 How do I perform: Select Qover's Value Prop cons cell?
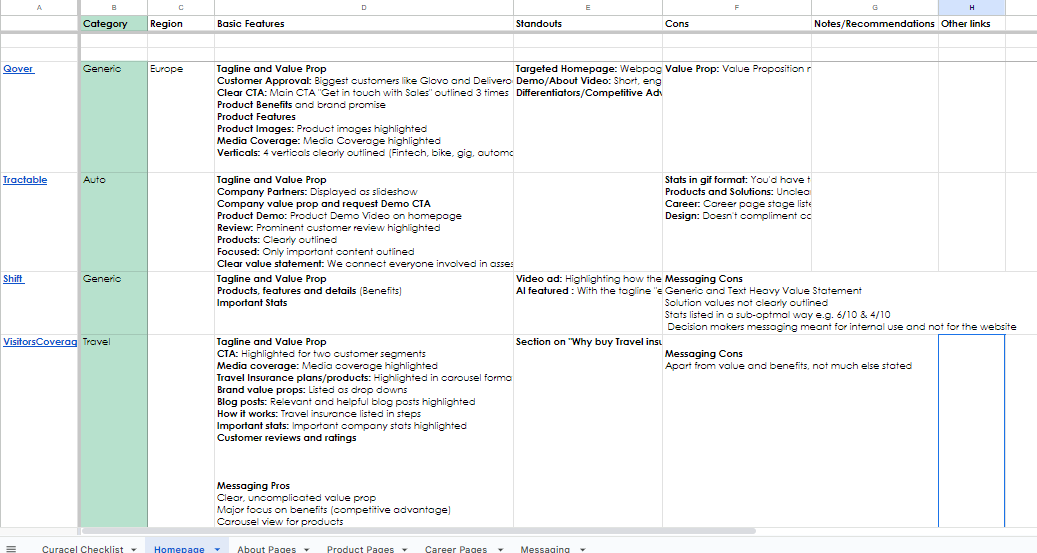(737, 117)
